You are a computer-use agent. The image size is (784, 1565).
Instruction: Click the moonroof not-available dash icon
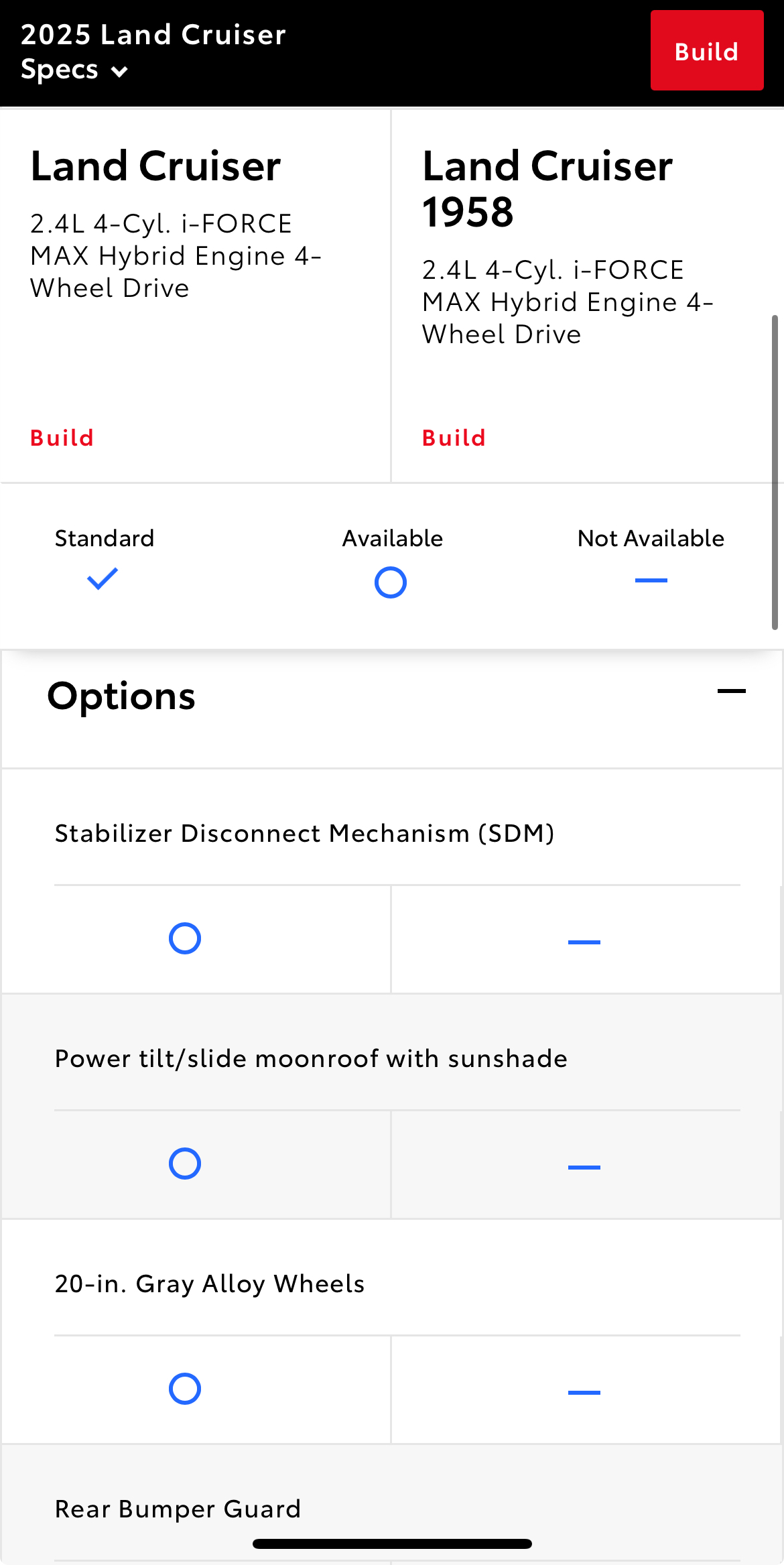(x=584, y=1168)
